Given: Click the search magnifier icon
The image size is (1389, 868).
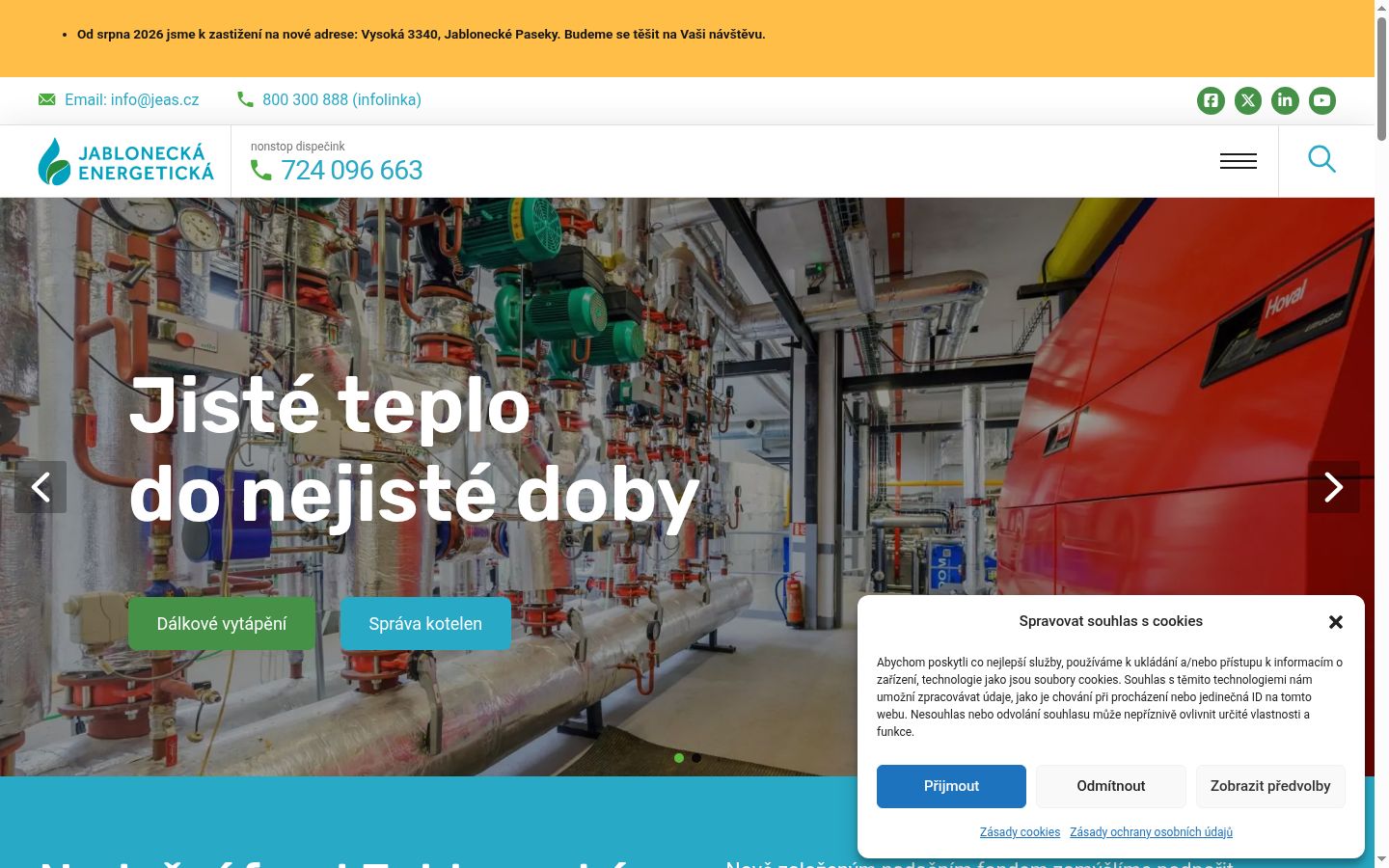Looking at the screenshot, I should click(x=1322, y=159).
